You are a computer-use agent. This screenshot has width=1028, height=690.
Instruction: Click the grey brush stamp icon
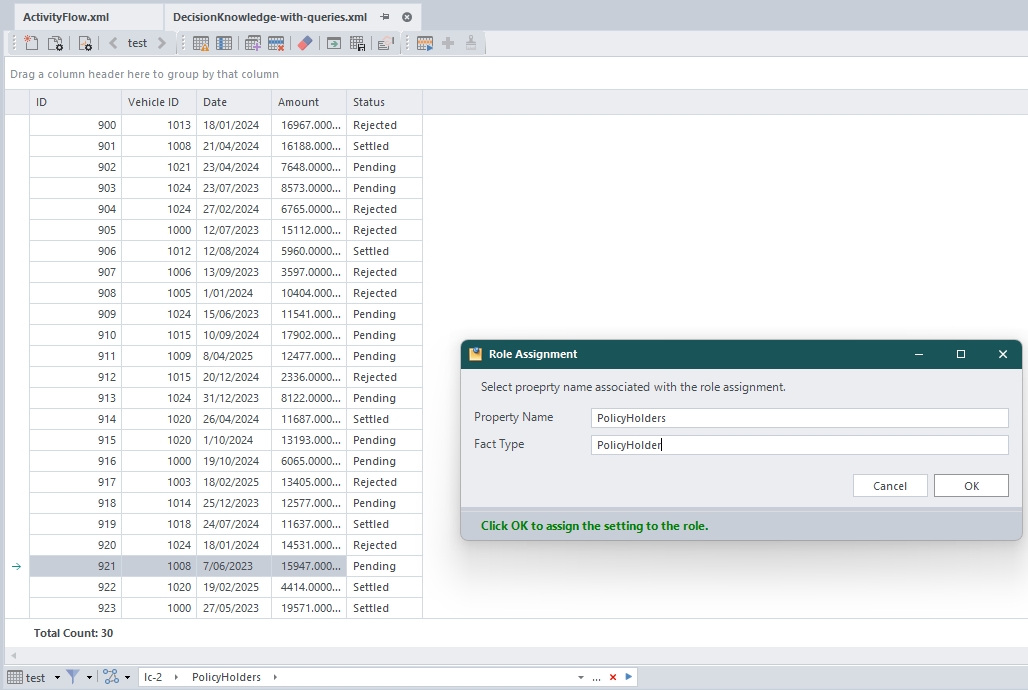click(471, 43)
